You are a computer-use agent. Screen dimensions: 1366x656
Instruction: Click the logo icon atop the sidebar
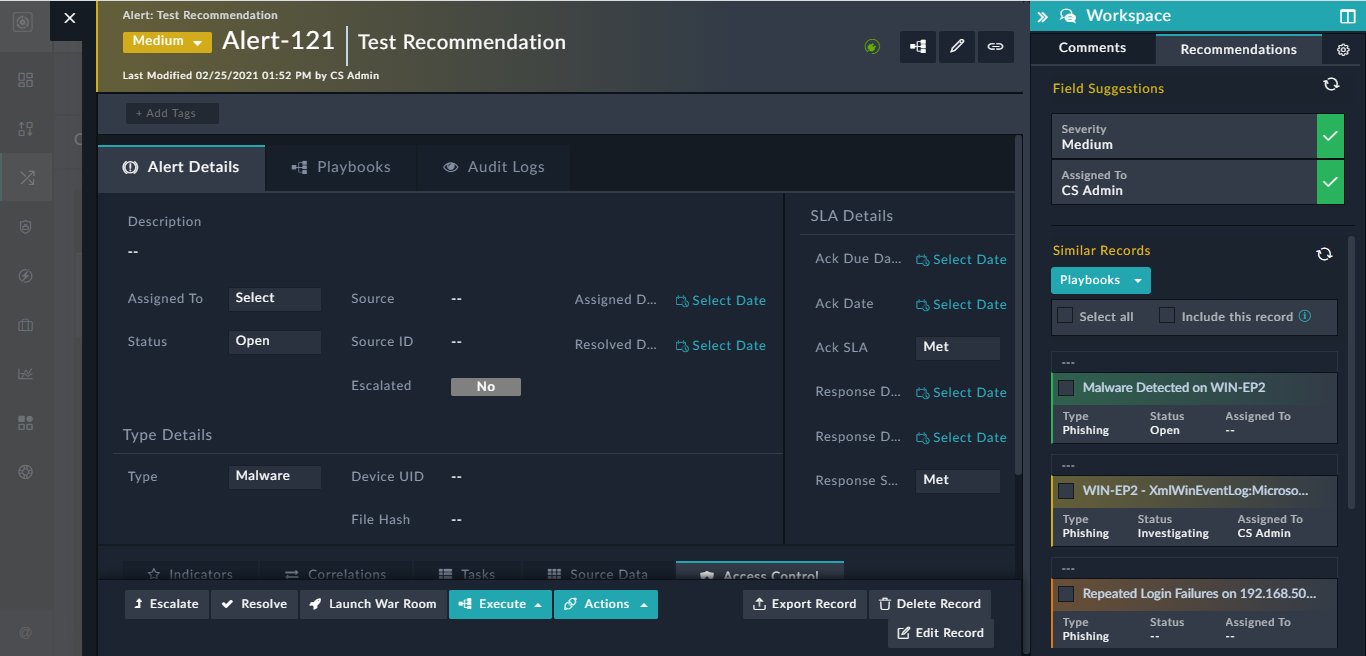[25, 20]
